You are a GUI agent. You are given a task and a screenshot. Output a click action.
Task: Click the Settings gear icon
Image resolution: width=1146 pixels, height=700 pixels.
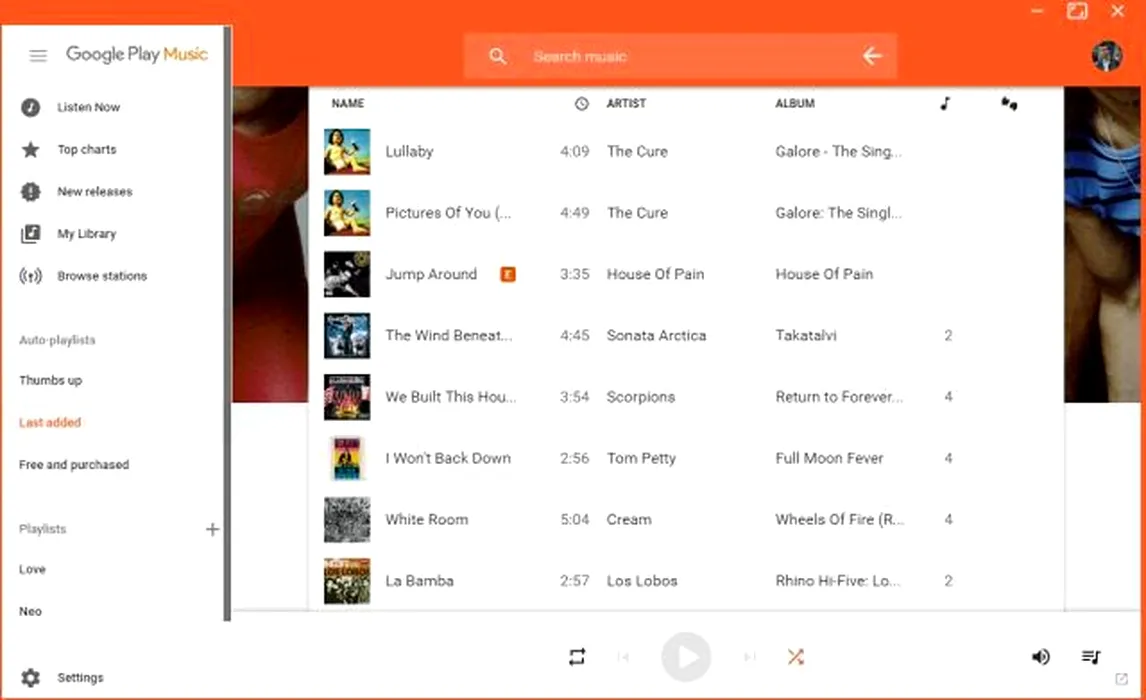(30, 677)
